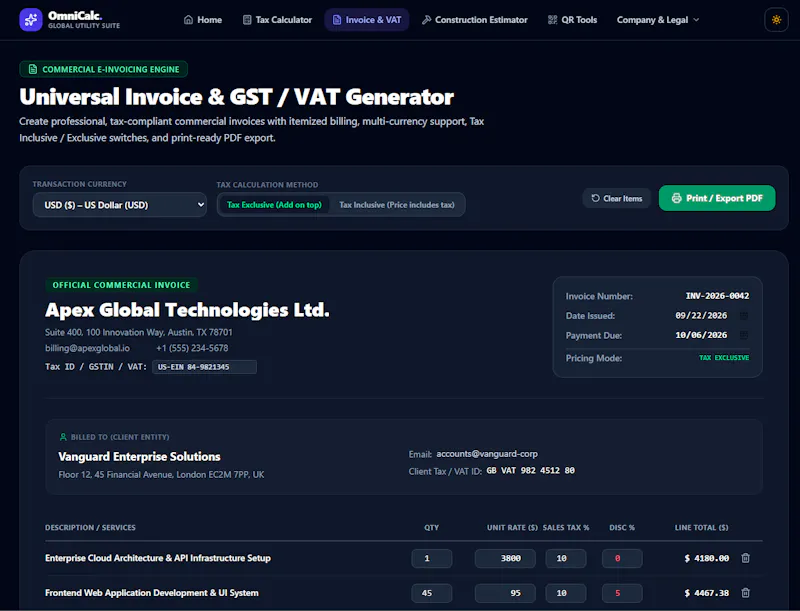Image resolution: width=800 pixels, height=611 pixels.
Task: Edit sales tax field in Enterprise Cloud row
Action: (566, 558)
